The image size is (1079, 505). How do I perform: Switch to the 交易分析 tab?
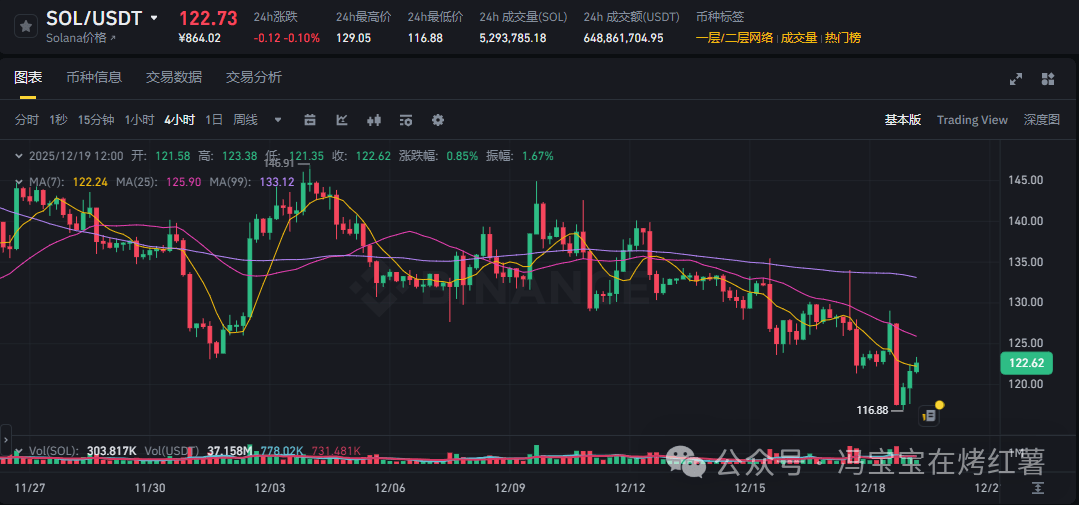pos(253,77)
